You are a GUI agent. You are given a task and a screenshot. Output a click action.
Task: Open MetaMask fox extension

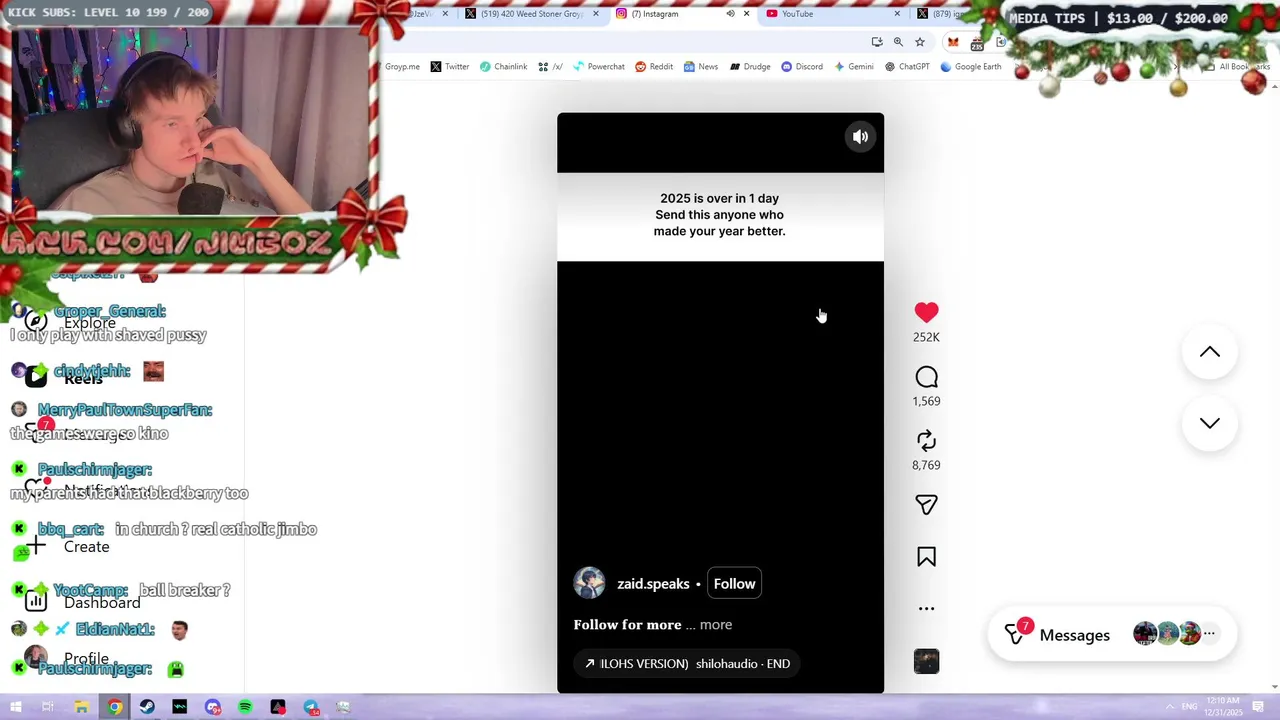click(x=953, y=42)
